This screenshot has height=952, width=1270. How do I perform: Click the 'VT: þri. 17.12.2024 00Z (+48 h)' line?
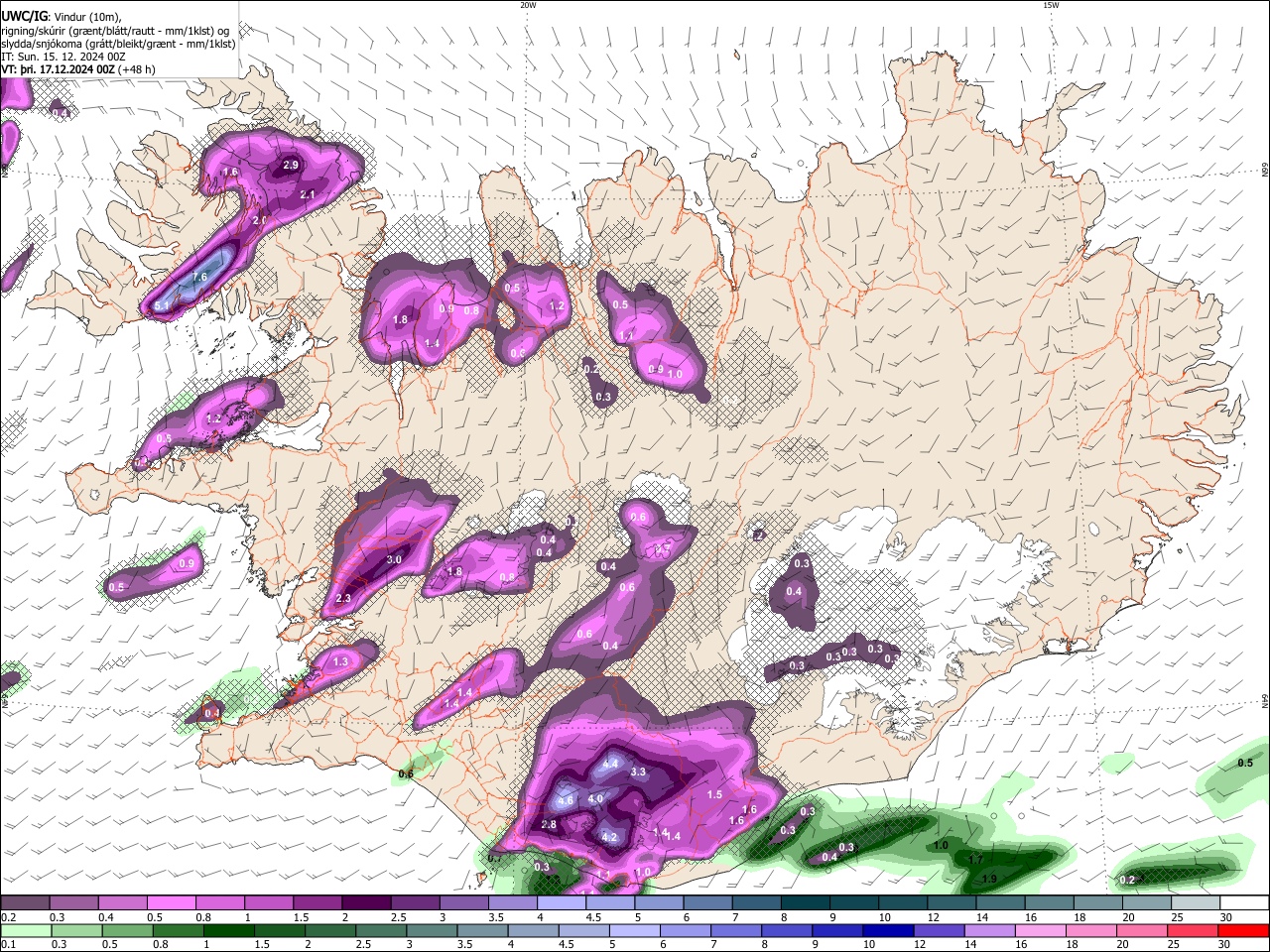(78, 69)
